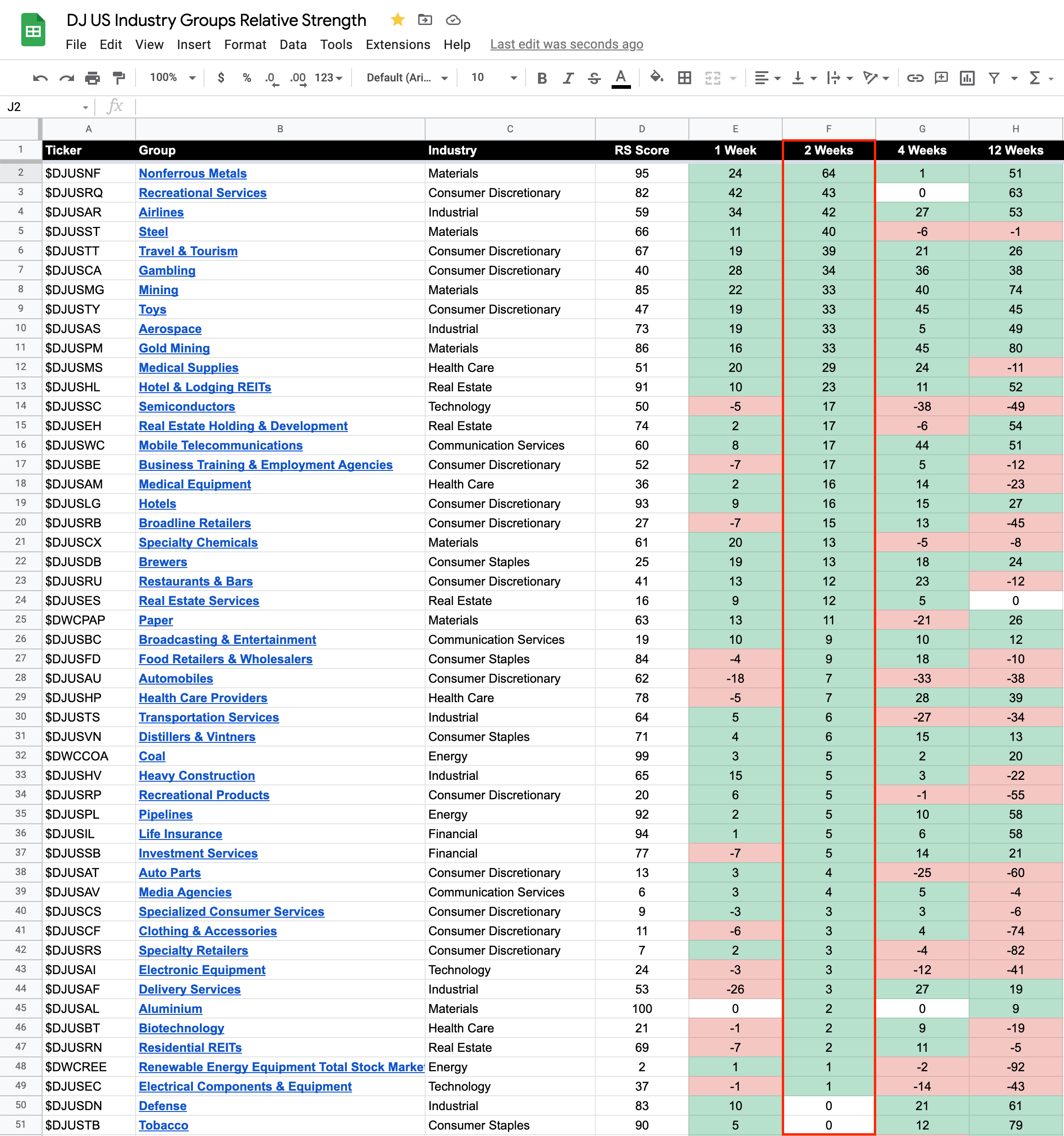This screenshot has height=1136, width=1064.
Task: Open the Nonferrous Metals link
Action: click(192, 173)
